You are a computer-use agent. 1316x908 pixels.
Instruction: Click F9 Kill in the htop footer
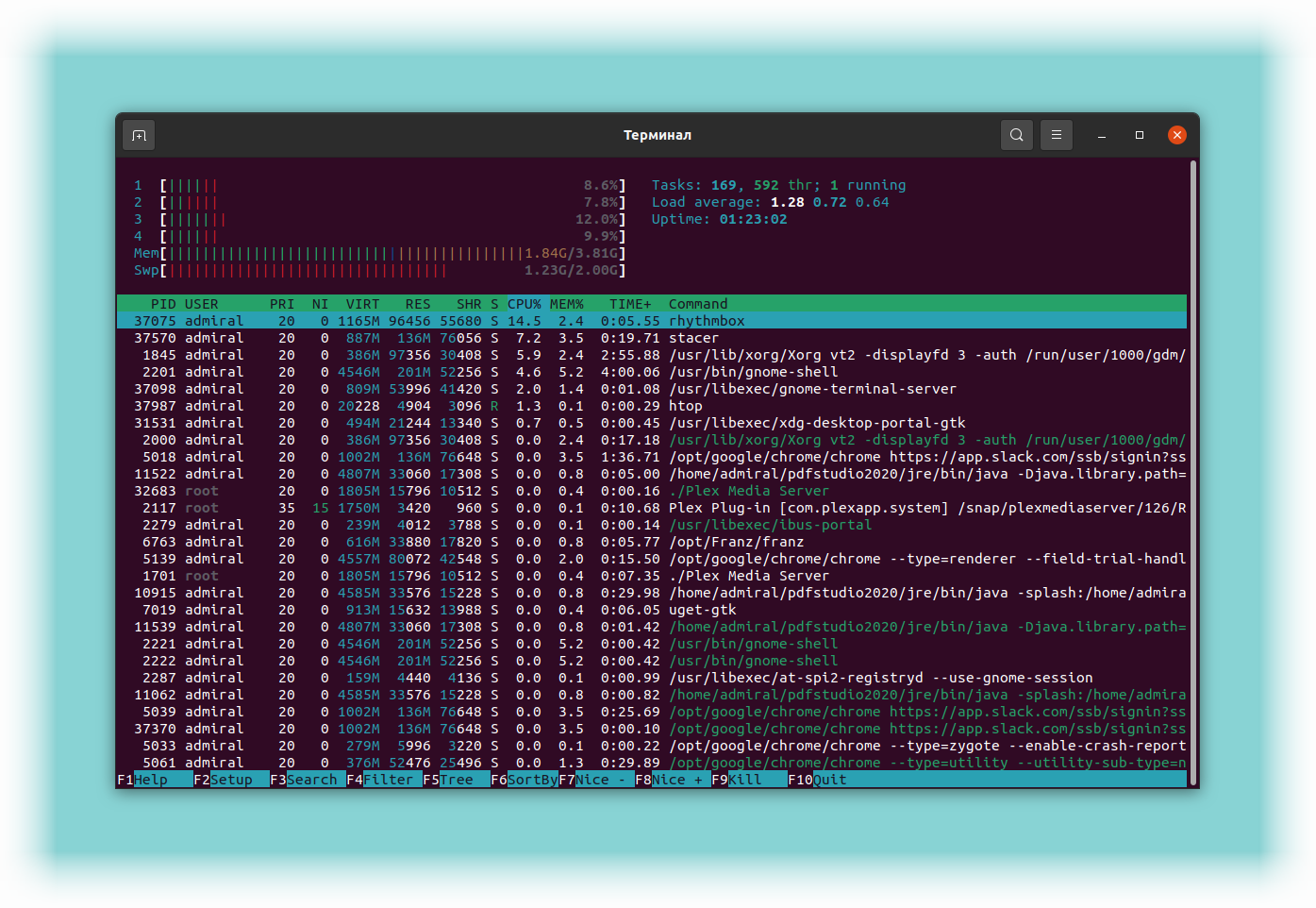click(749, 780)
